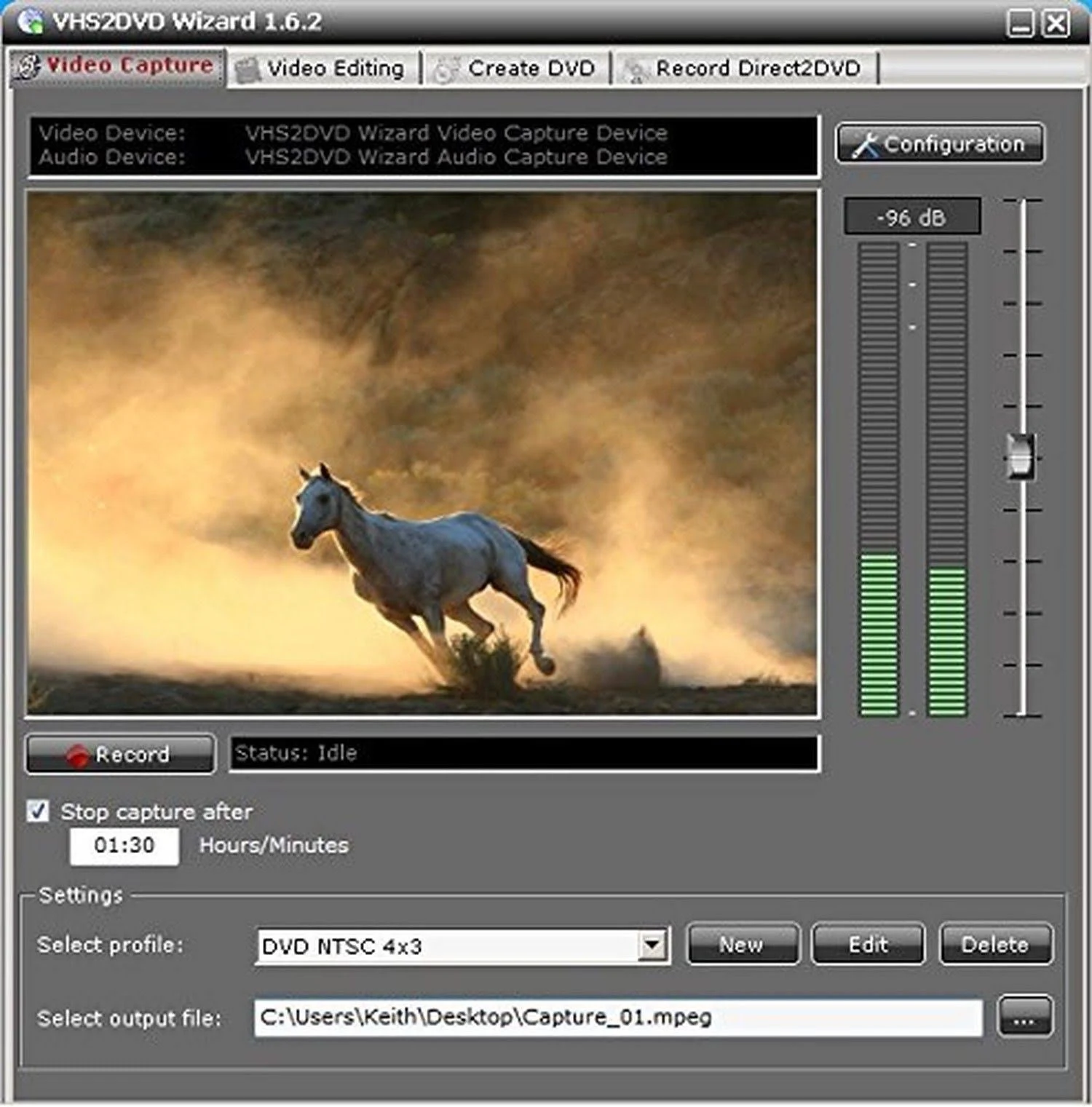The image size is (1092, 1107).
Task: Start recording with the Record button
Action: coord(120,754)
